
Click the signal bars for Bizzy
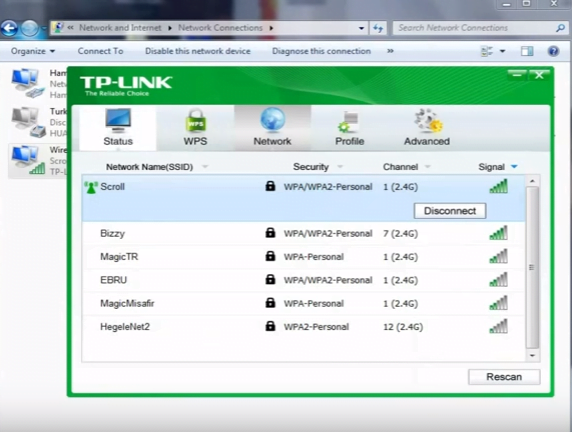coord(498,233)
